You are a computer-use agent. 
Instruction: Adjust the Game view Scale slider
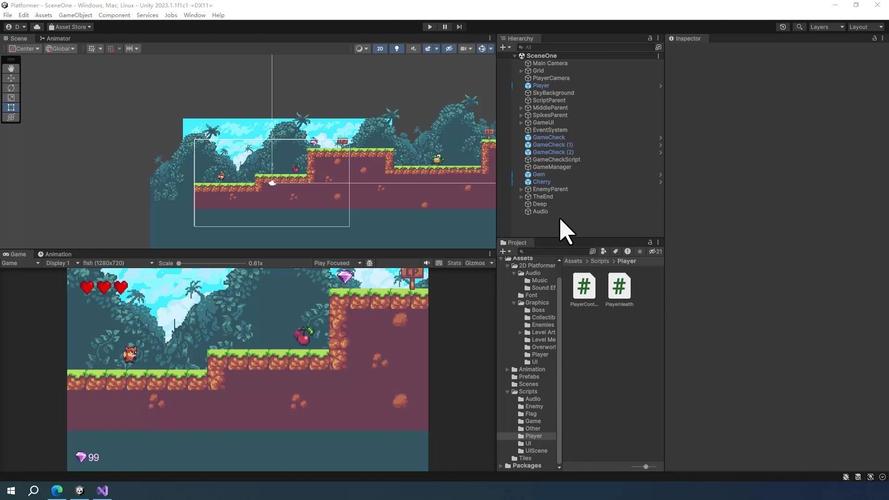tap(211, 263)
